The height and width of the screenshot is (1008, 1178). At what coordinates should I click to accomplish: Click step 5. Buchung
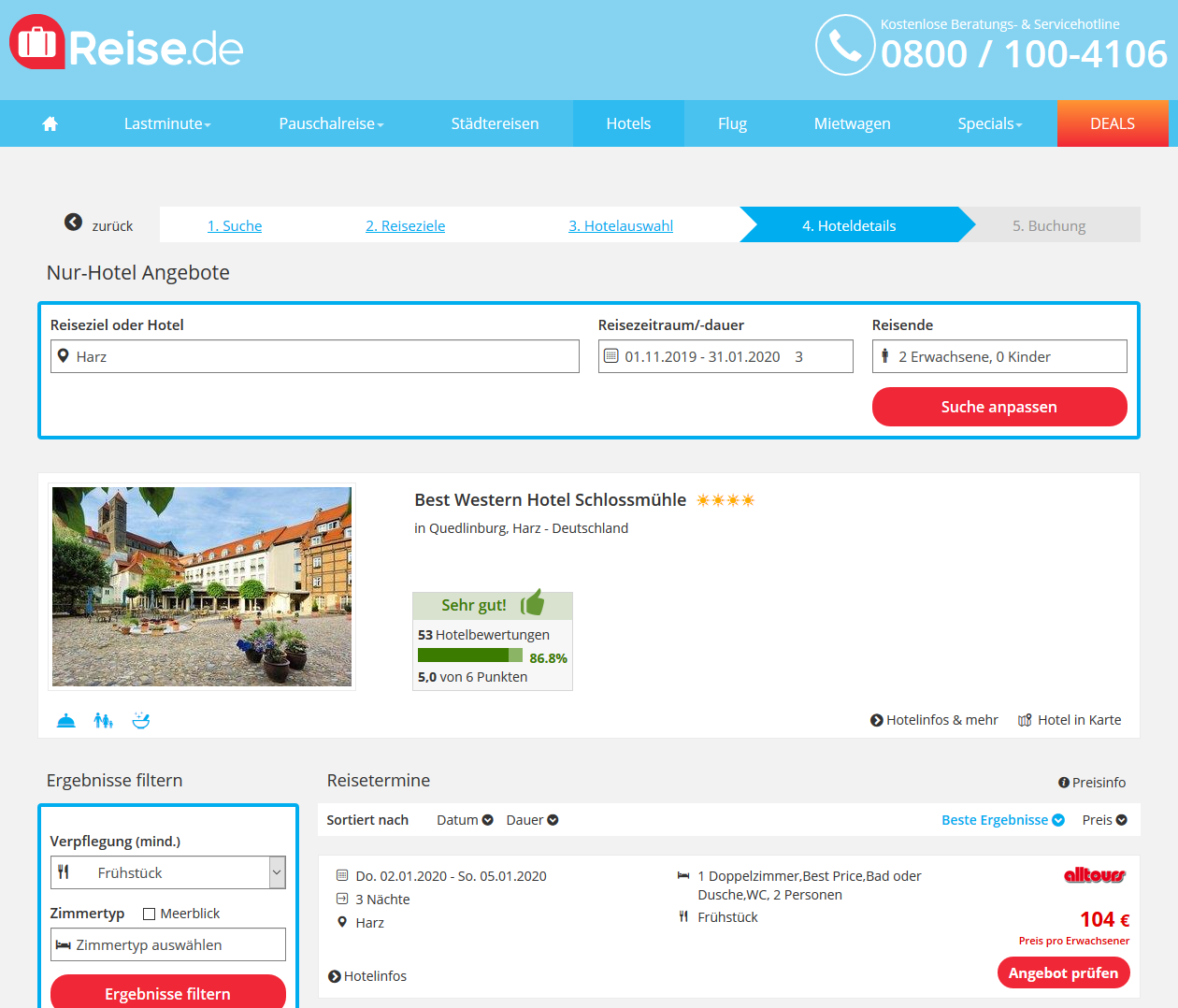click(1049, 225)
